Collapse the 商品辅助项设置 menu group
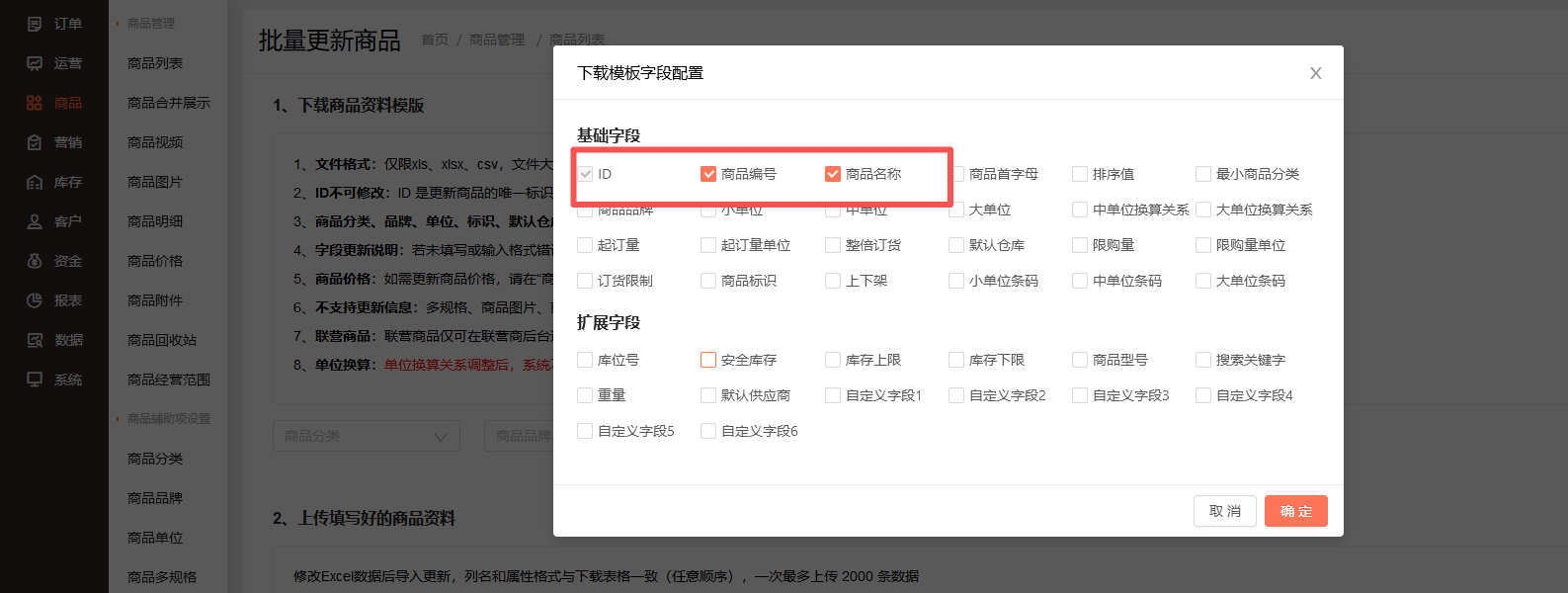 164,418
